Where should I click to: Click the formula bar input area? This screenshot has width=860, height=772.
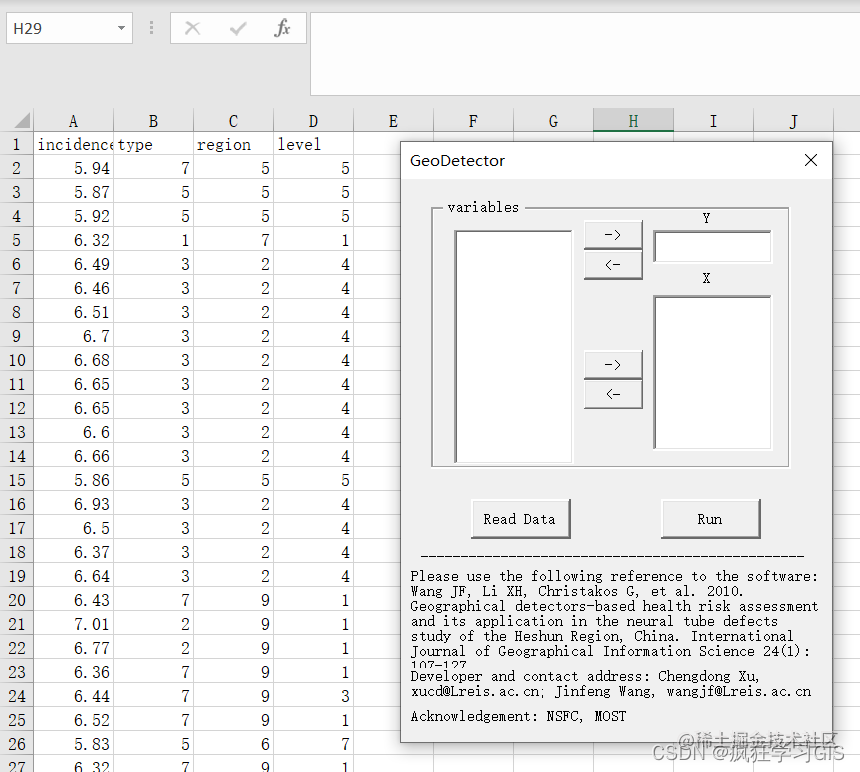tap(585, 54)
